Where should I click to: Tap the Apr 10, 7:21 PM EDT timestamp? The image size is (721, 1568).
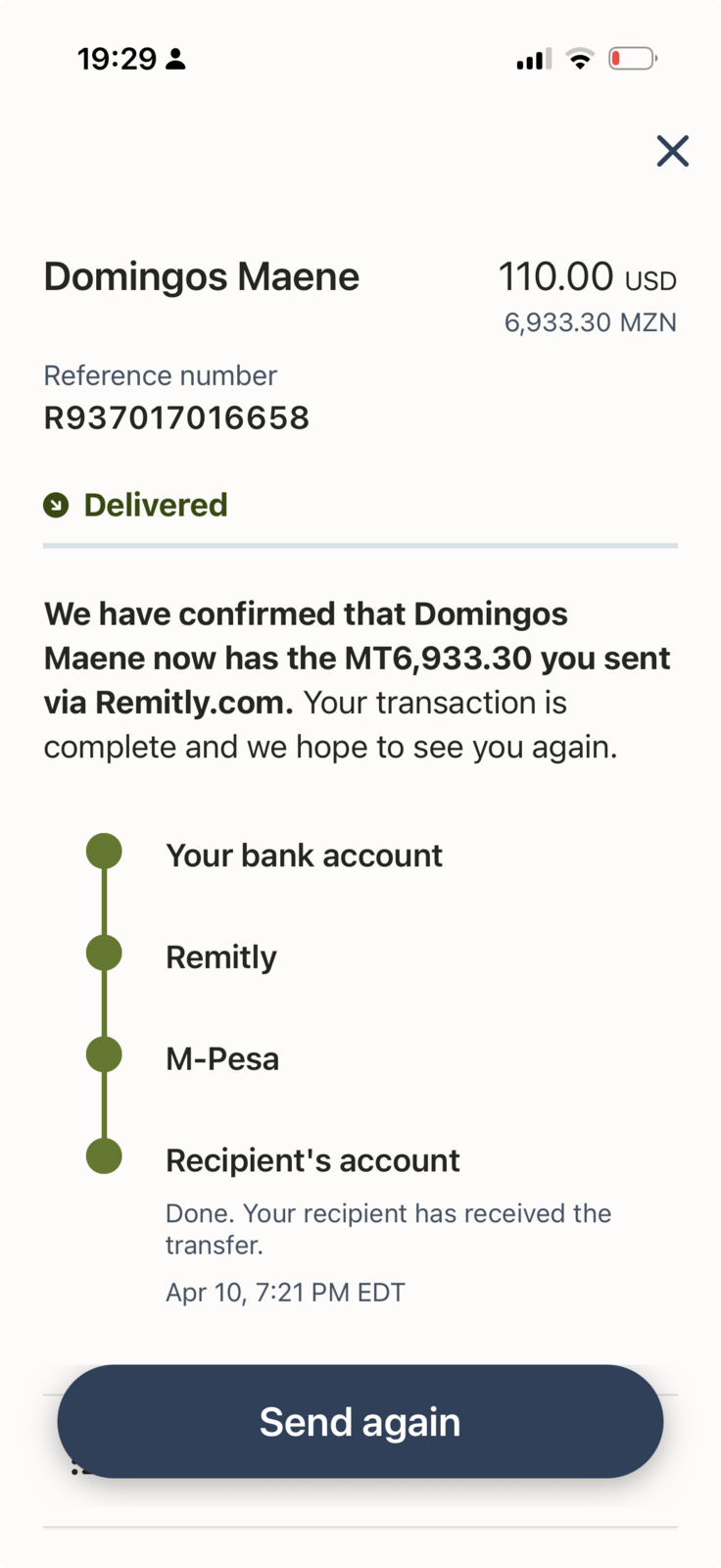(x=285, y=1293)
